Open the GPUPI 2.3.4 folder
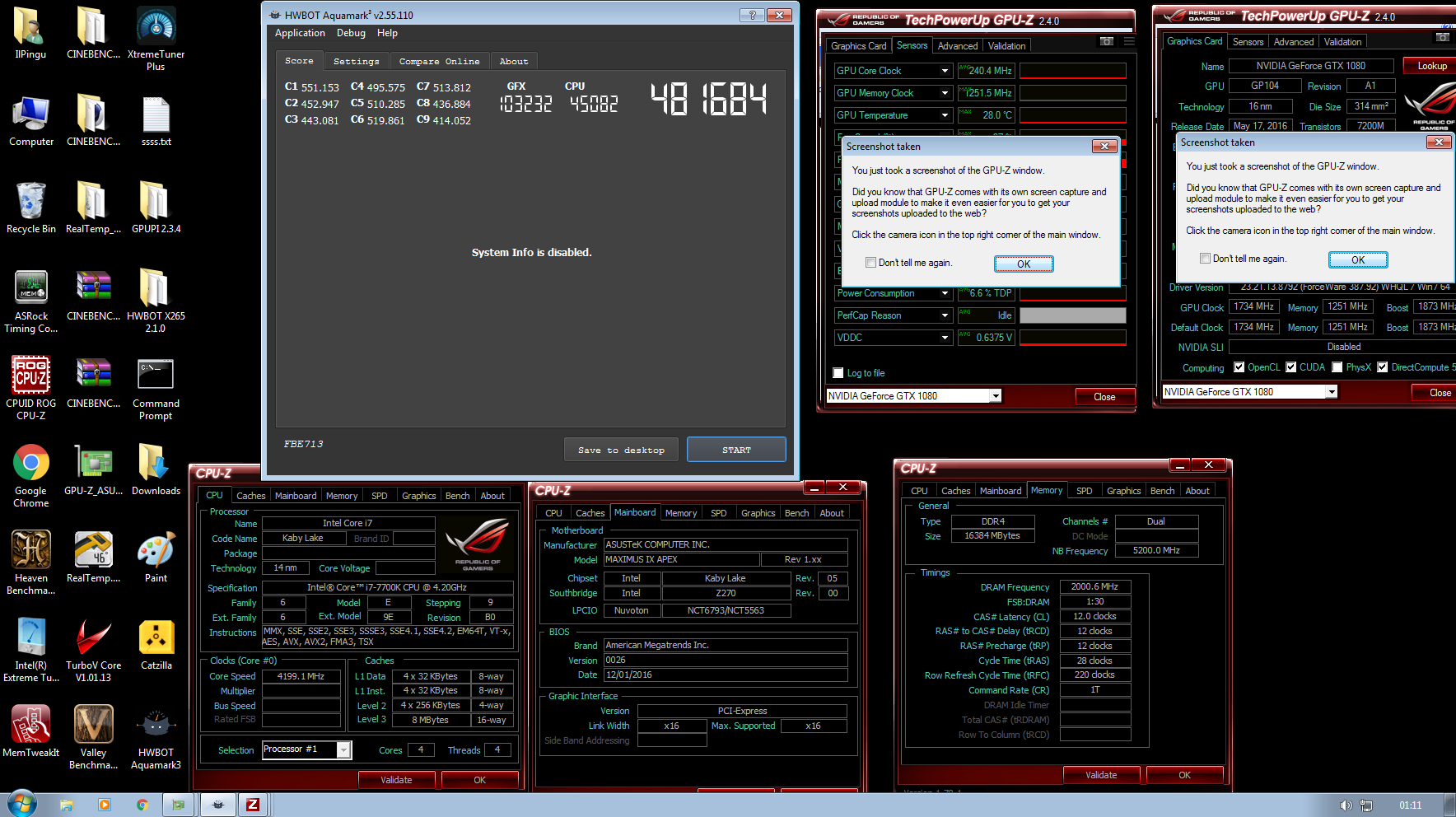 (x=156, y=208)
